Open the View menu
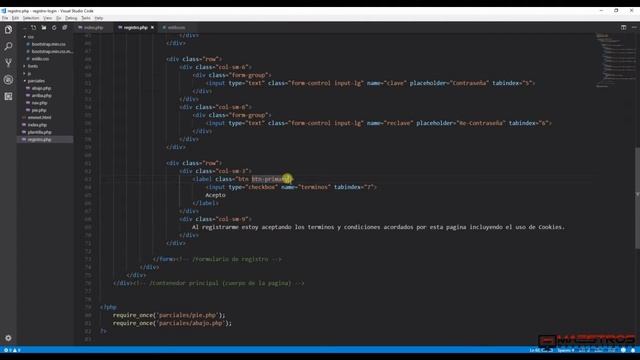The height and width of the screenshot is (360, 640). (x=48, y=18)
